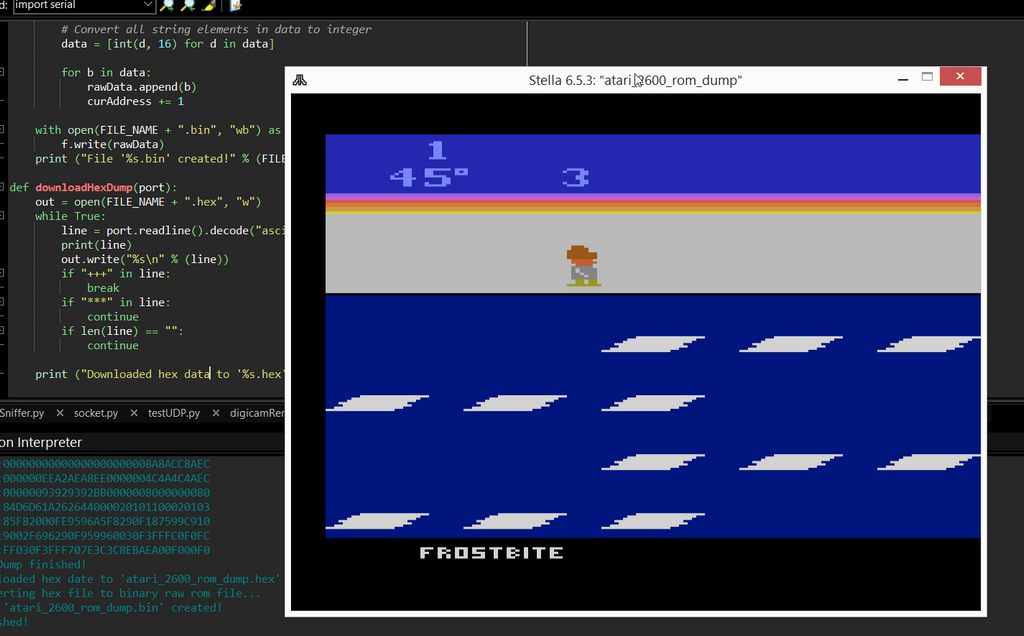Viewport: 1024px width, 636px height.
Task: Click interpreter line 'hex file to binary raw rom file...'
Action: click(x=131, y=593)
